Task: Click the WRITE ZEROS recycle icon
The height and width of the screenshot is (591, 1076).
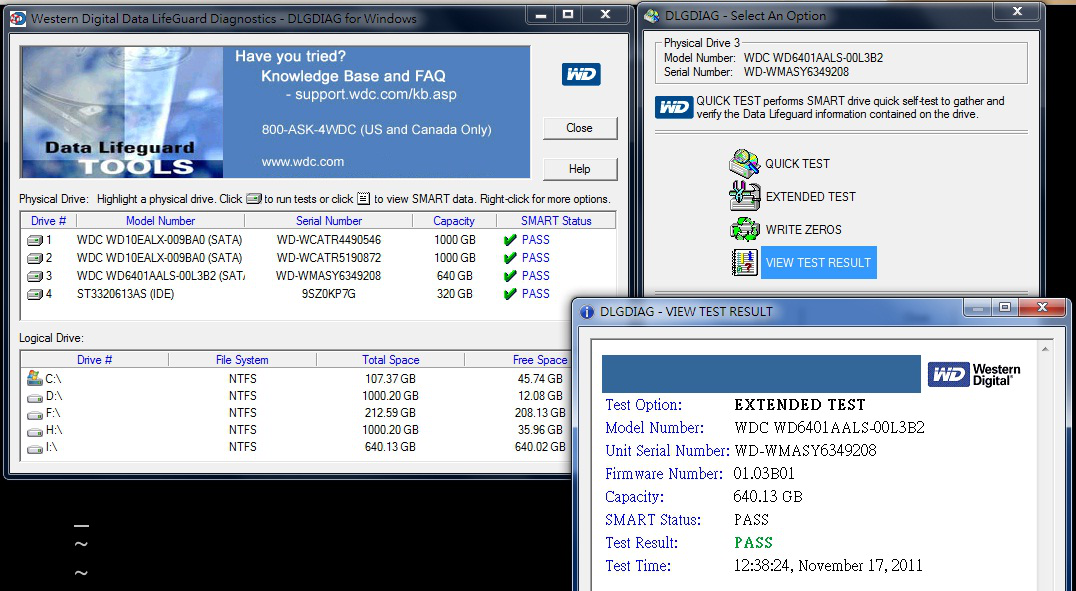Action: click(745, 229)
